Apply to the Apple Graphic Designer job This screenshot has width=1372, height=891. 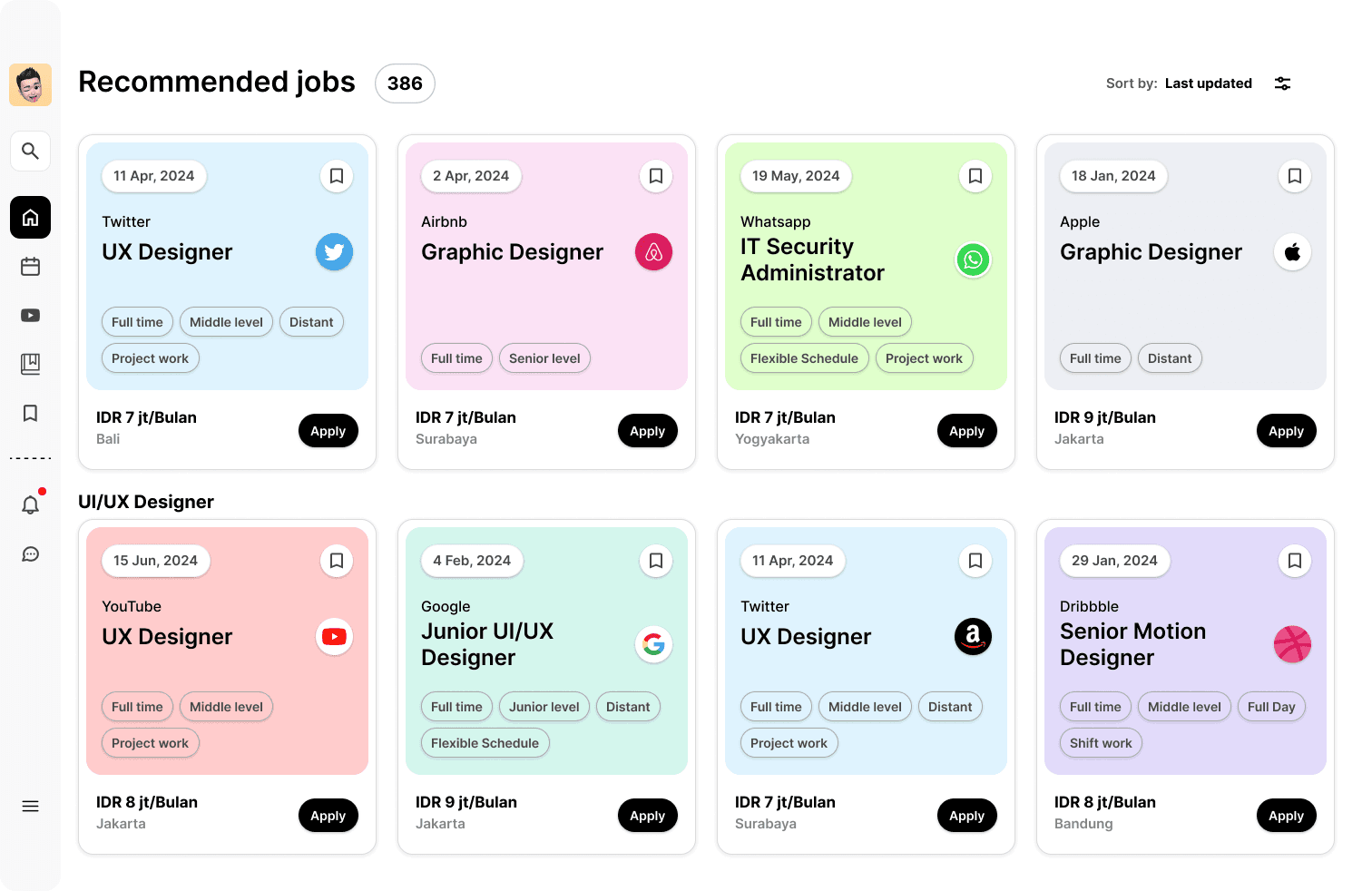tap(1286, 431)
